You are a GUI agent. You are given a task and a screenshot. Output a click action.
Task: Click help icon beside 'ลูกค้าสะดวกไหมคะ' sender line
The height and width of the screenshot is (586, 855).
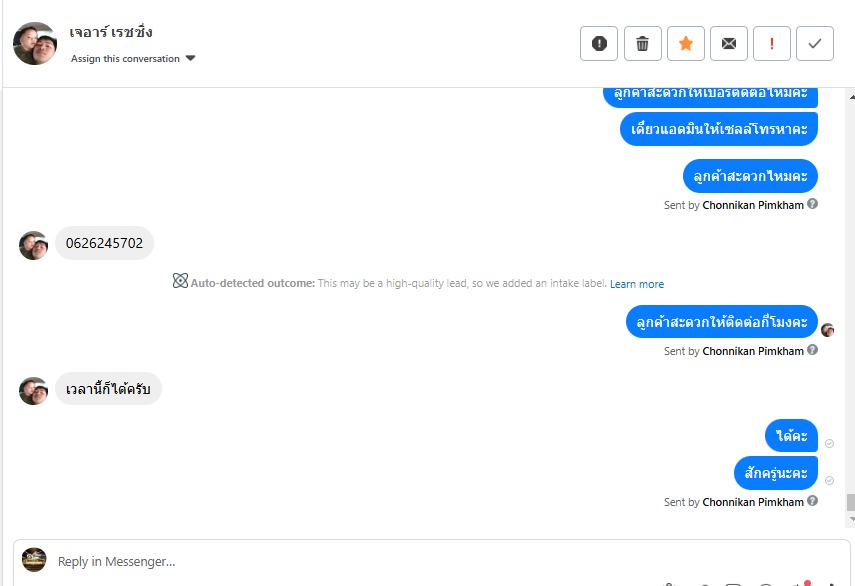coord(813,204)
